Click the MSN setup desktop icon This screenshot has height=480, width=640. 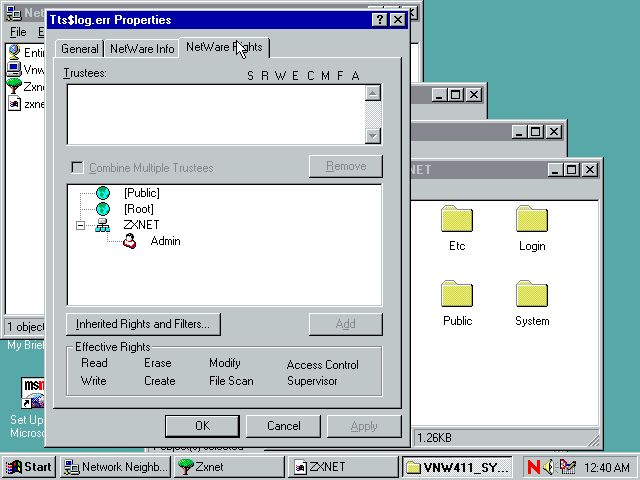click(x=33, y=393)
